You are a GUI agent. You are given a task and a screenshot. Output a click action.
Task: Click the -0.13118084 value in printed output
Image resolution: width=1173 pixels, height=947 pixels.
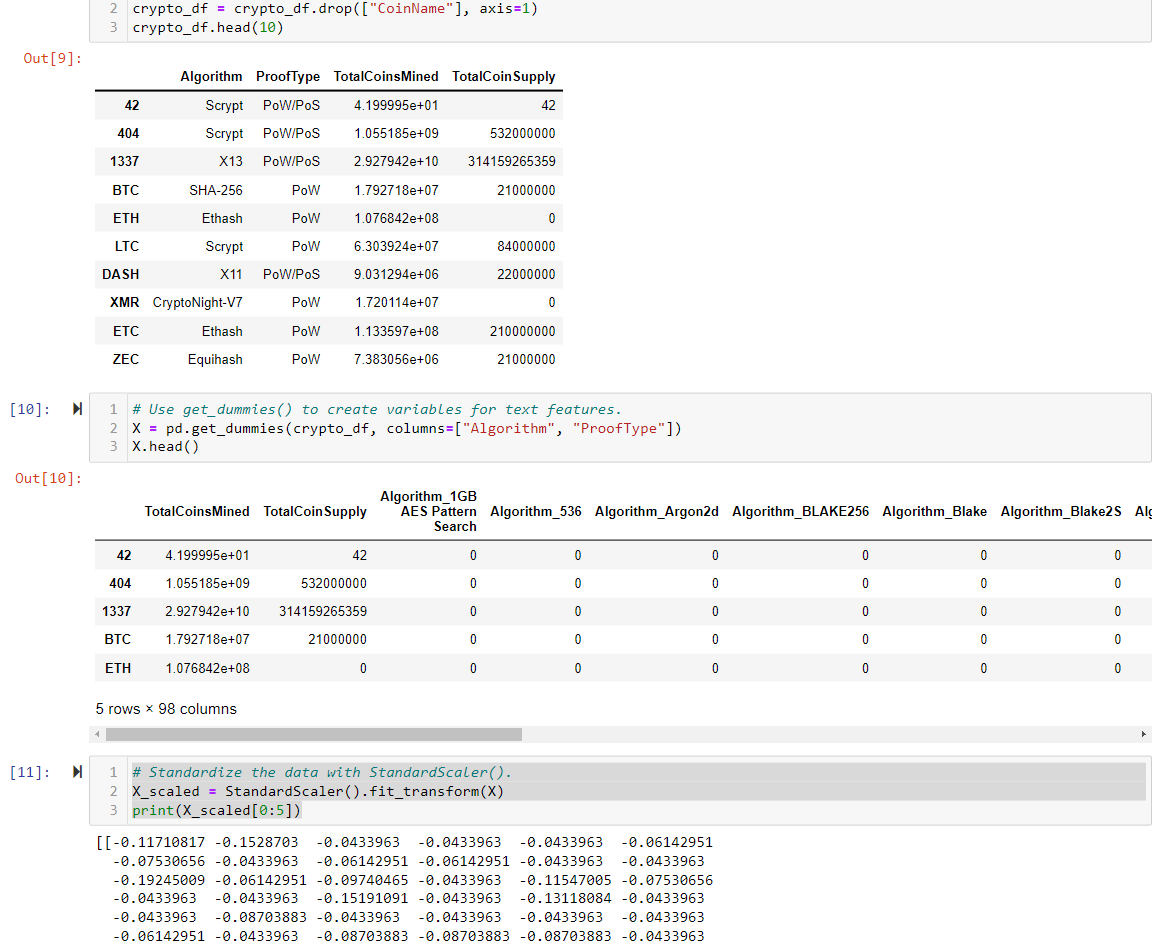point(566,898)
